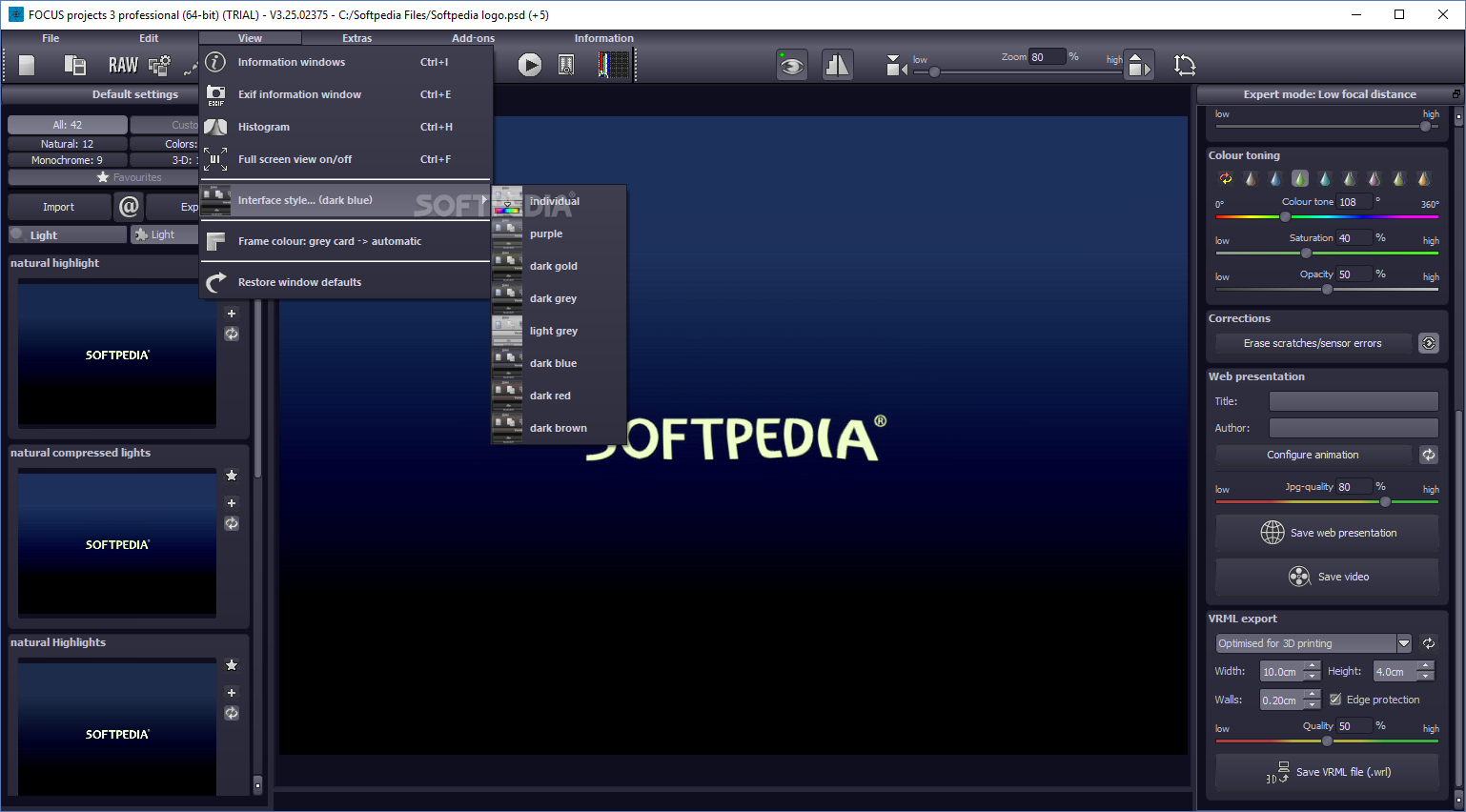Decrease Height value with down arrow
The image size is (1466, 812).
1425,677
